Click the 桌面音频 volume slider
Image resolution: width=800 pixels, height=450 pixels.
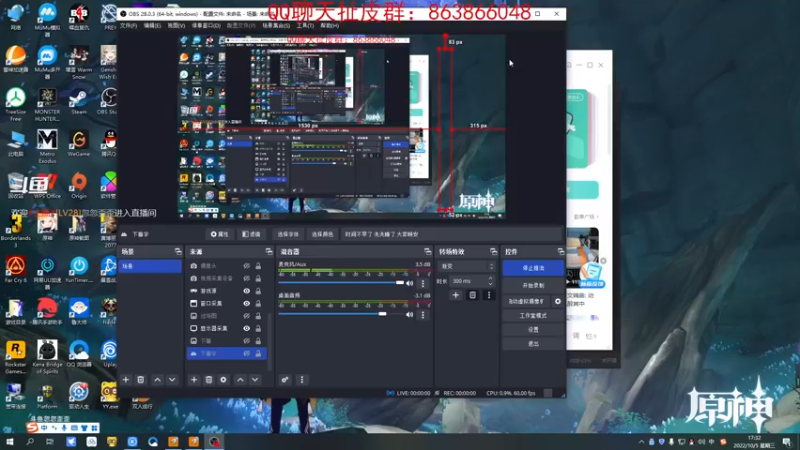341,314
